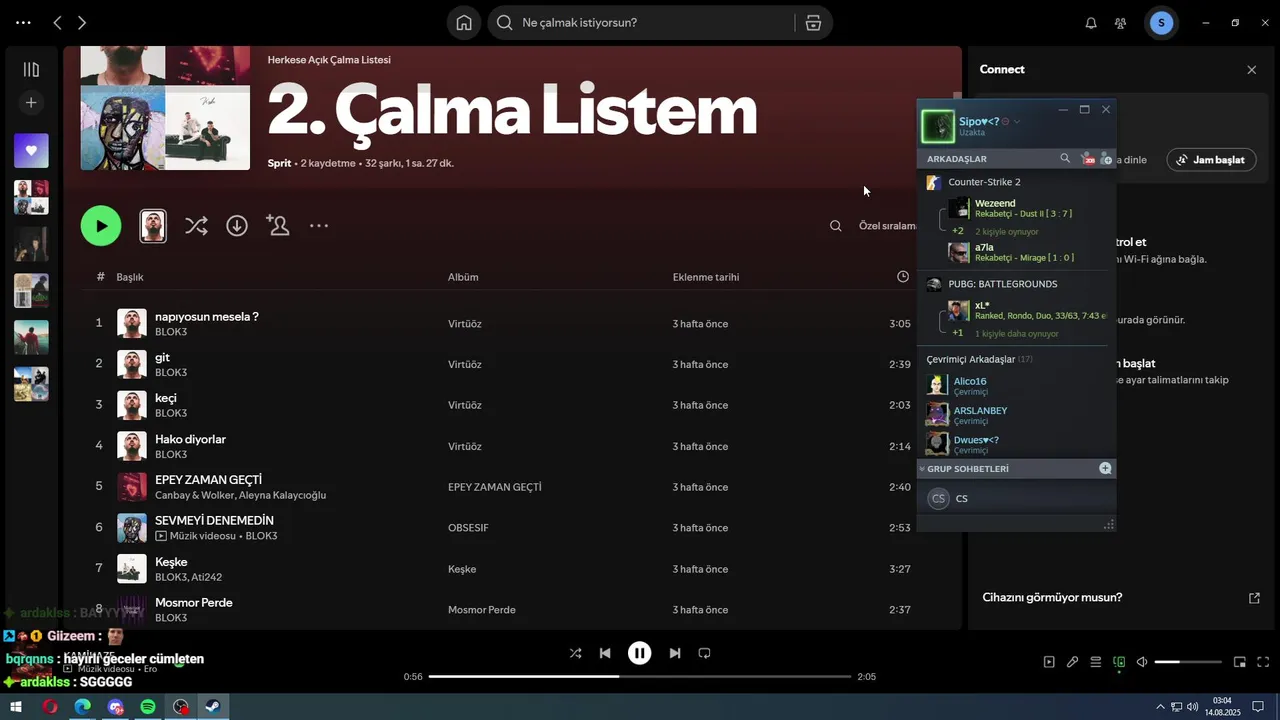Seek within the song progress bar
The width and height of the screenshot is (1280, 720).
click(x=640, y=677)
